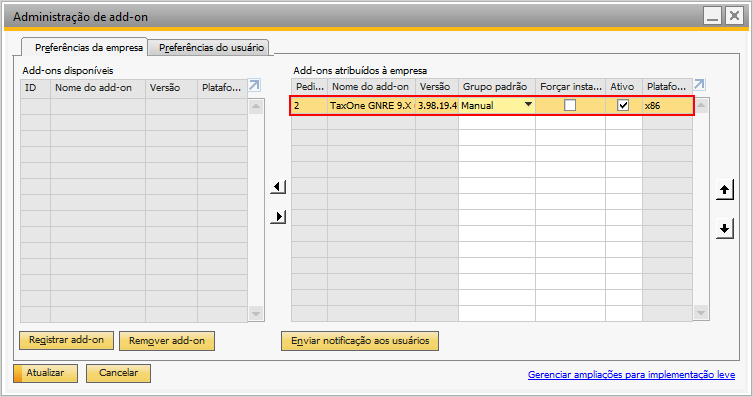Move selected add-on up in order
This screenshot has height=397, width=753.
[725, 190]
